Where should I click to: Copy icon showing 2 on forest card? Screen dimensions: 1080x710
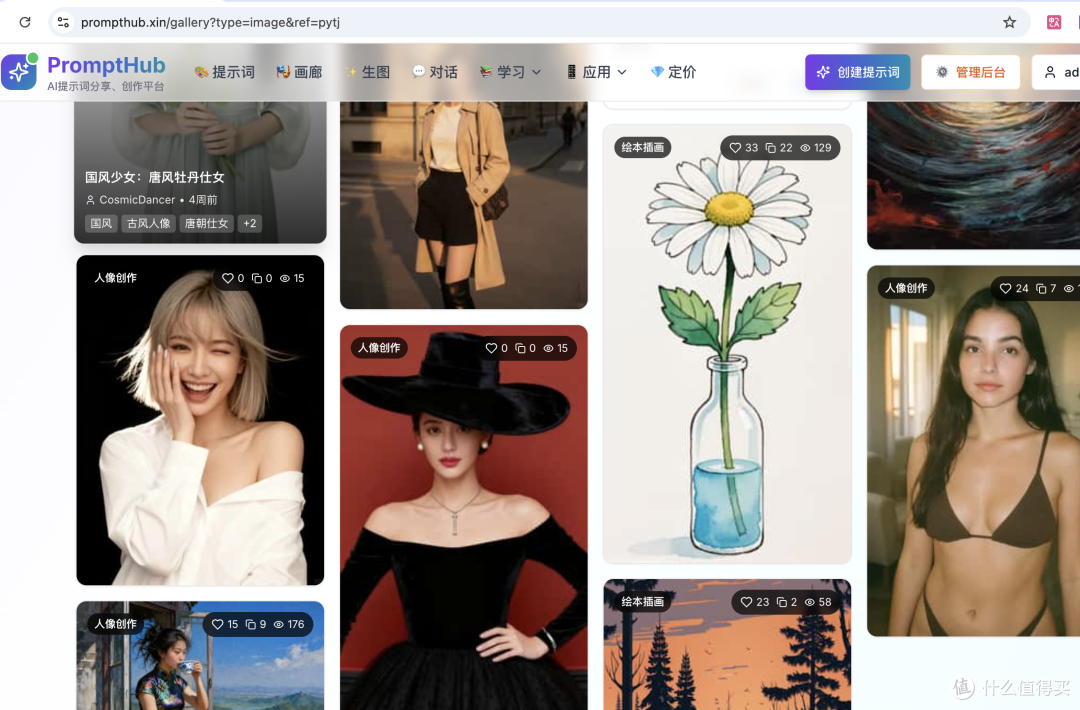click(782, 602)
